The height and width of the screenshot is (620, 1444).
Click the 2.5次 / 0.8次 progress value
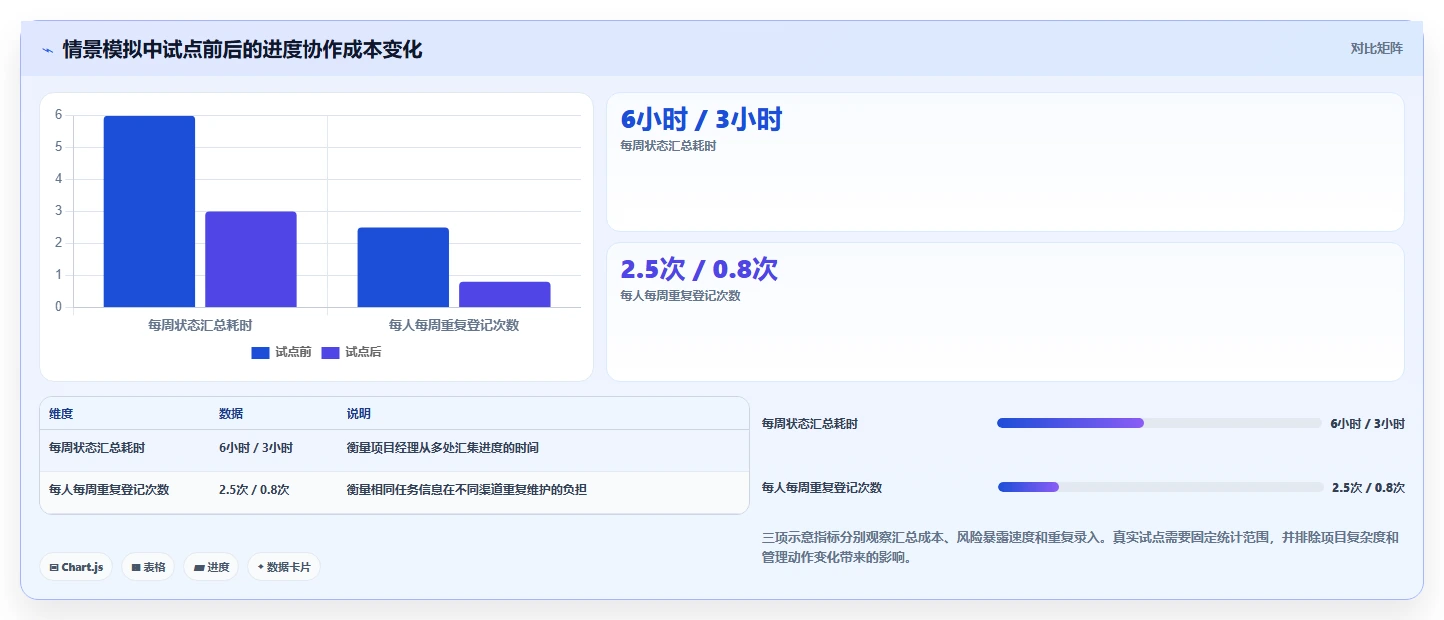point(1368,488)
